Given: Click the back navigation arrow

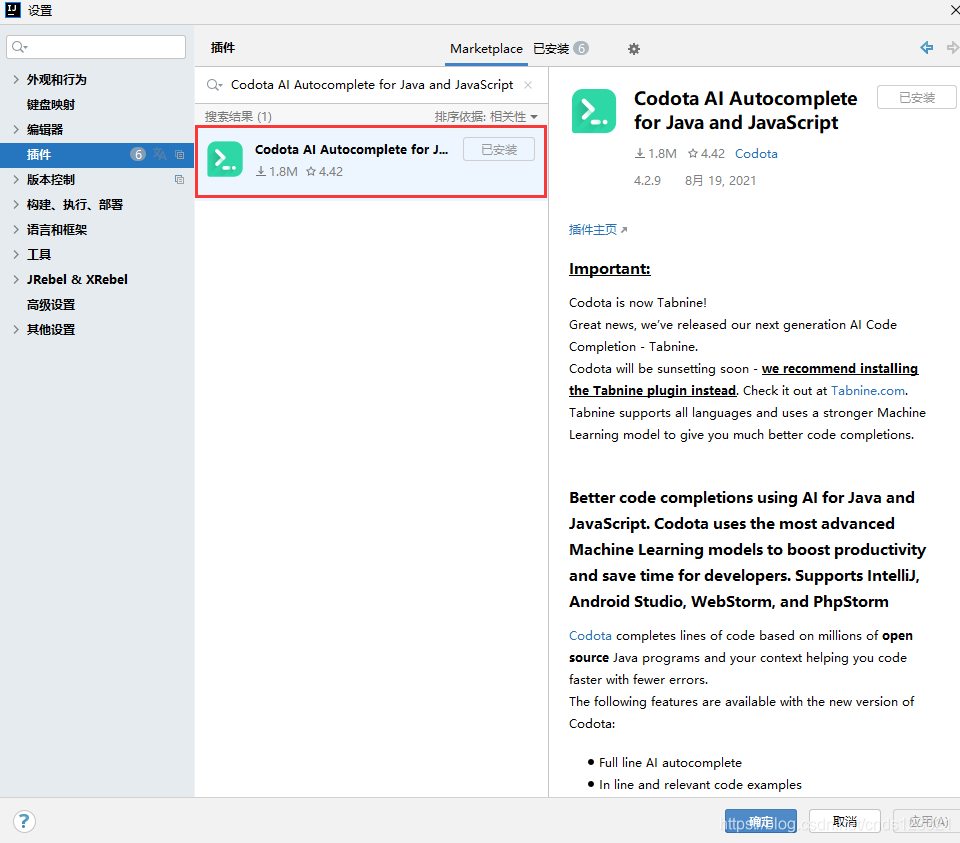Looking at the screenshot, I should 926,48.
